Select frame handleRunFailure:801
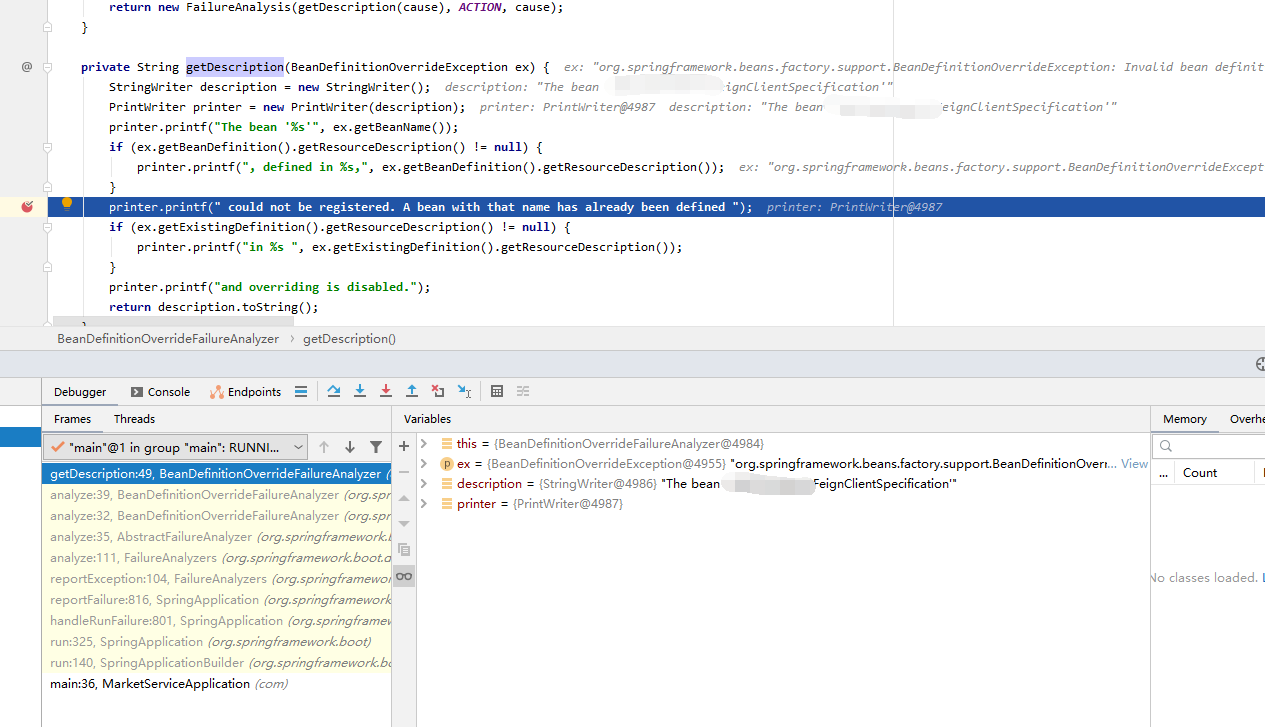 coord(216,621)
